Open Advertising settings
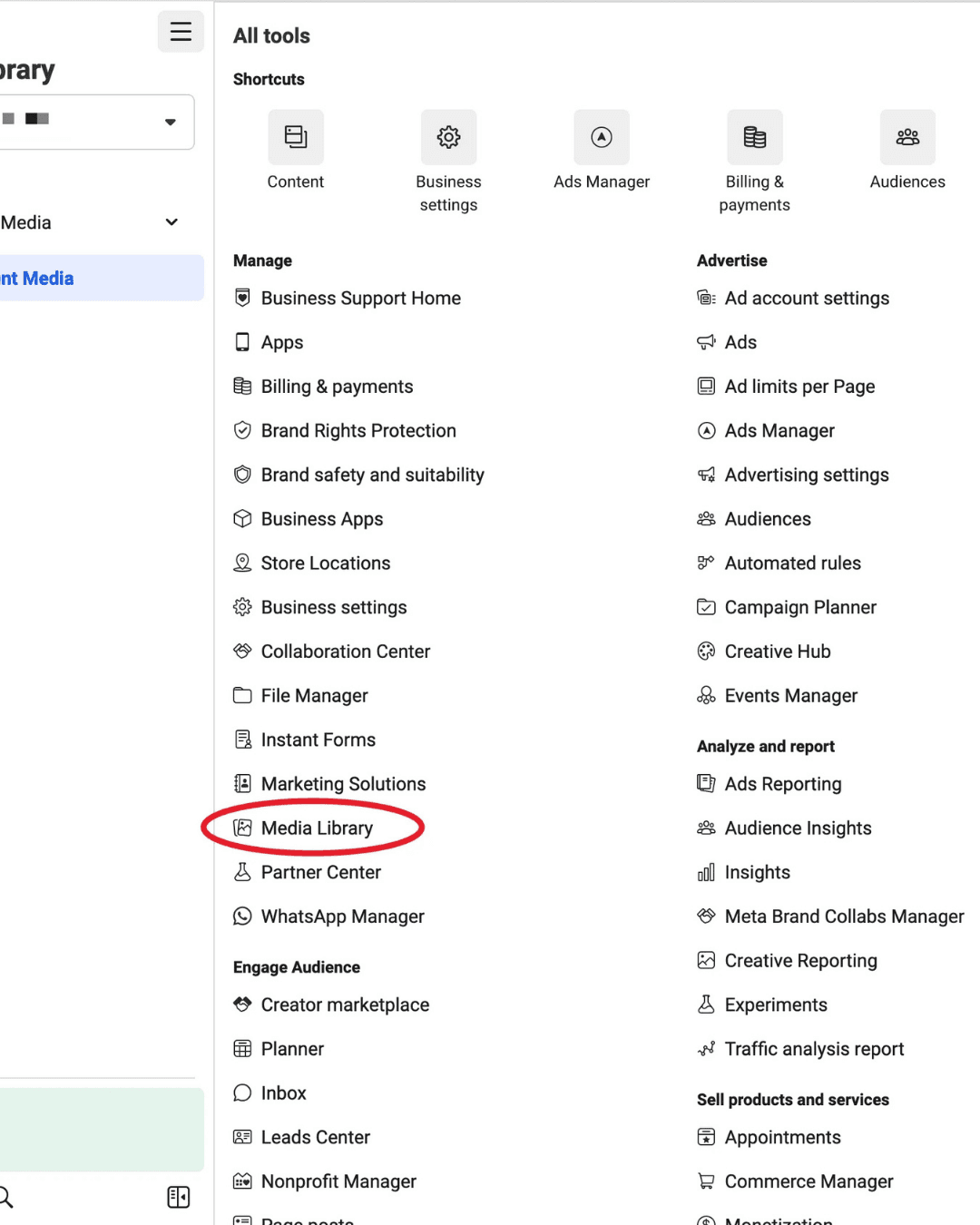This screenshot has height=1225, width=980. [807, 475]
